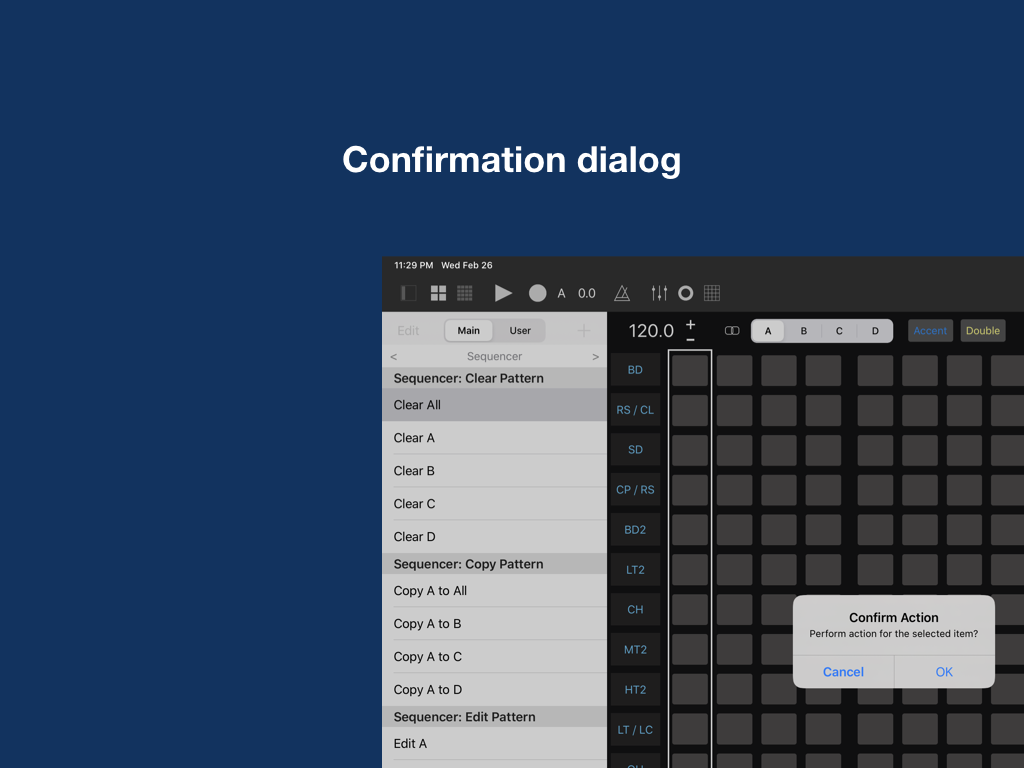Image resolution: width=1024 pixels, height=768 pixels.
Task: Toggle the sidebar panel icon
Action: (x=408, y=293)
